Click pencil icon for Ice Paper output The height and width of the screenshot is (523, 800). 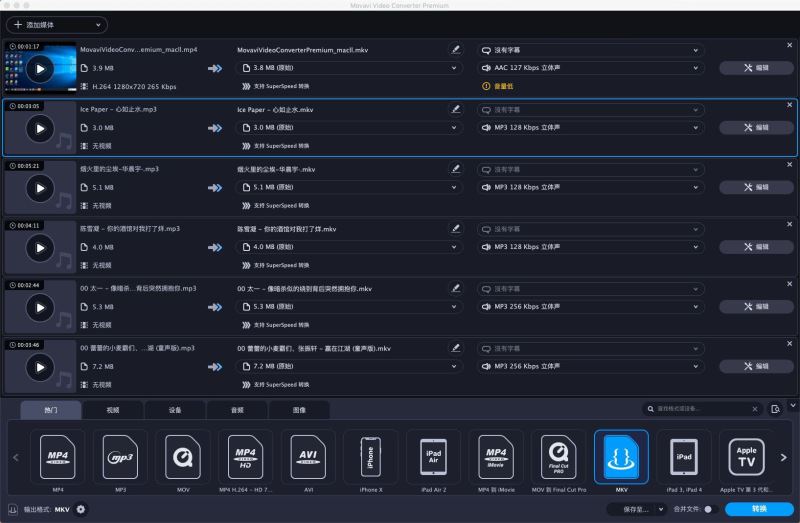click(x=456, y=109)
